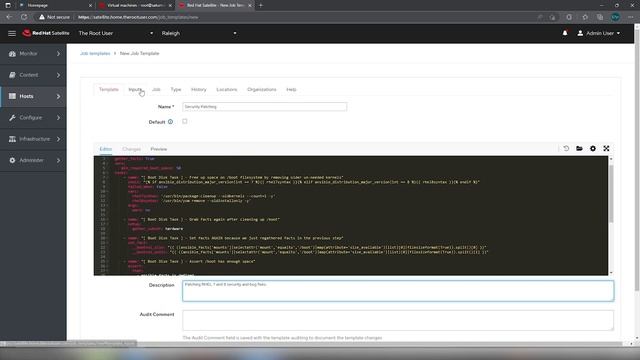
Task: Import file using folder icon in editor
Action: [579, 148]
